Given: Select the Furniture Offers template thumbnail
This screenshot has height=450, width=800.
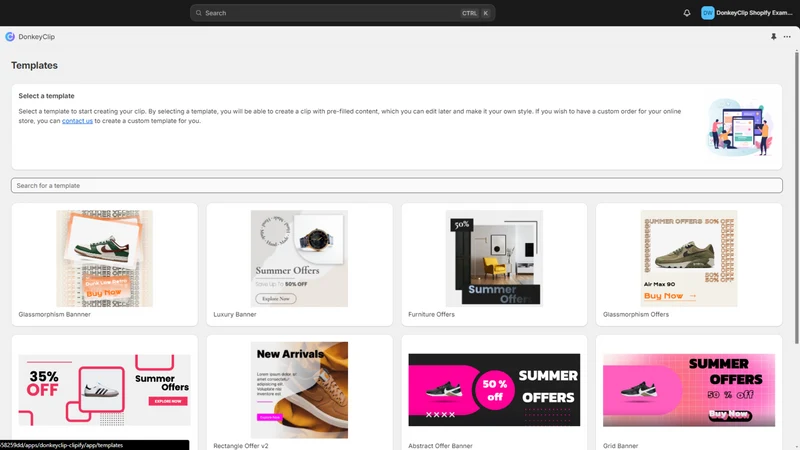Looking at the screenshot, I should pos(494,258).
